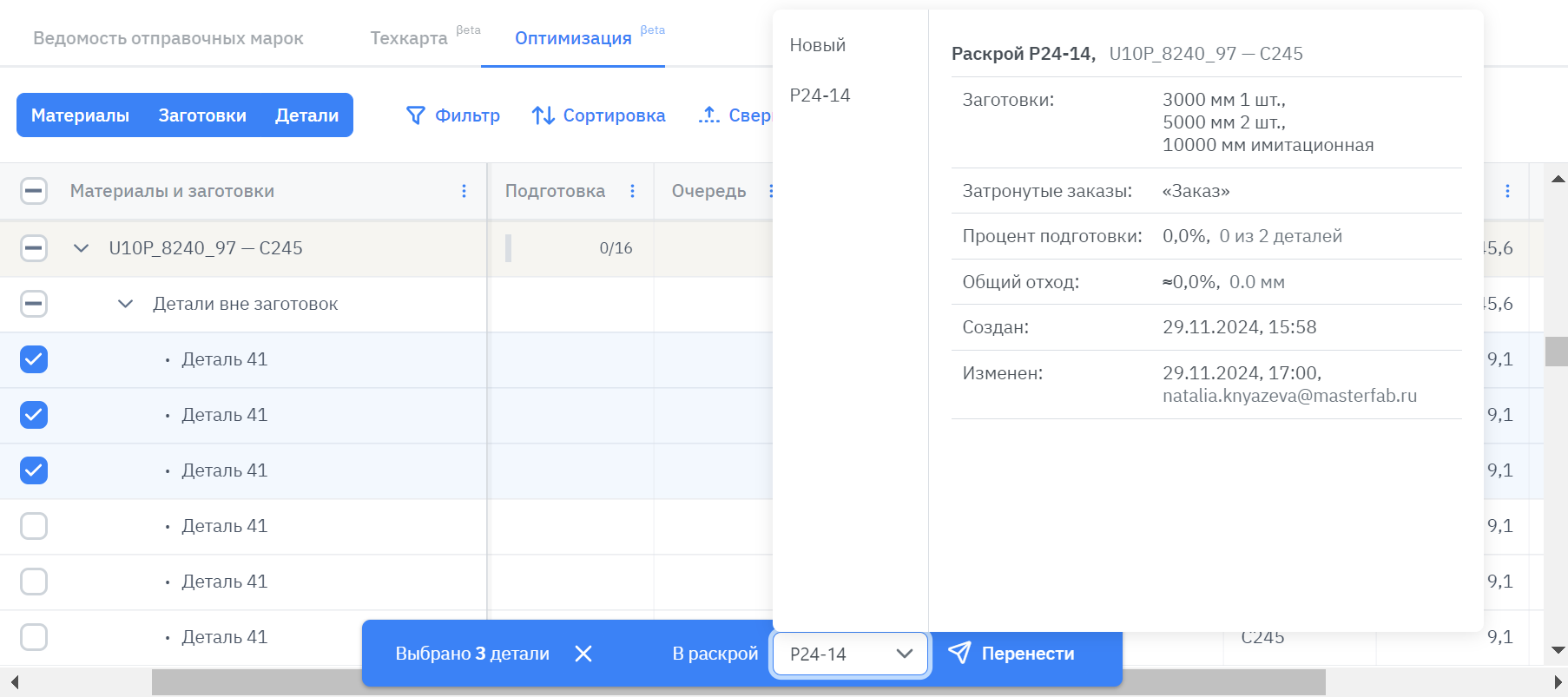This screenshot has height=697, width=1568.
Task: Click the Выбрано 3 детали label
Action: click(472, 654)
